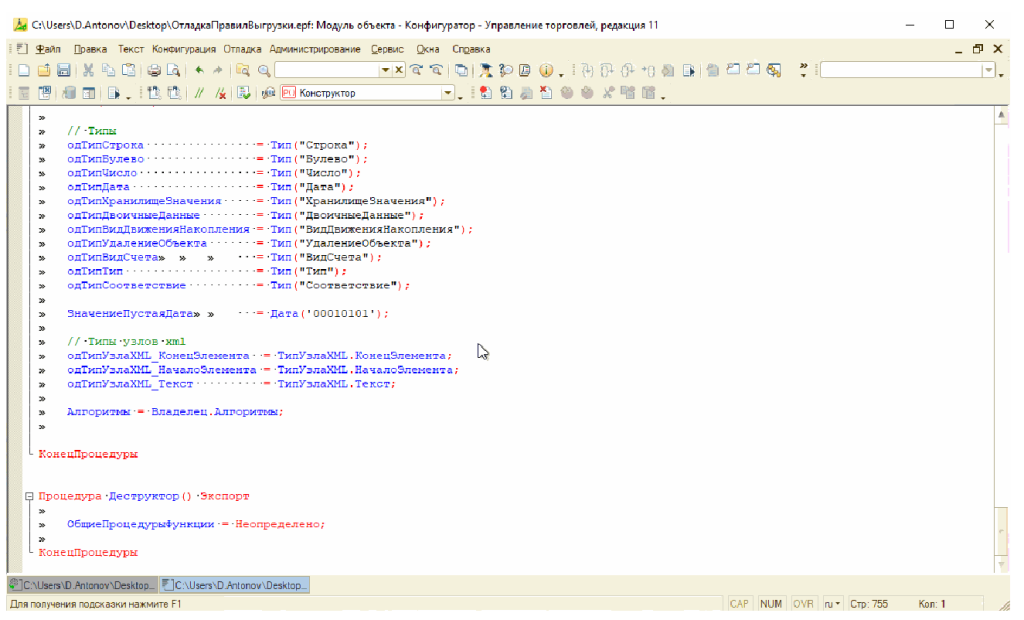Click the magnifier Find icon

coord(264,71)
